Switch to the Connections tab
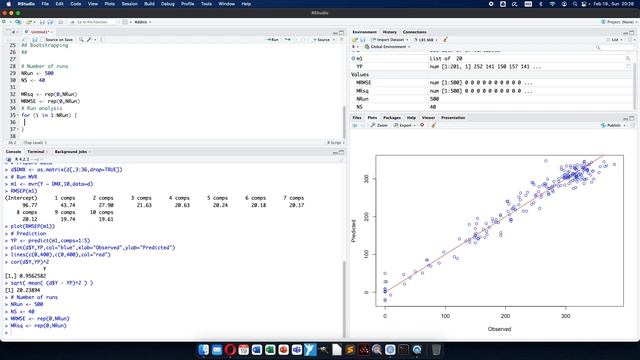Viewport: 640px width, 360px height. [x=414, y=32]
